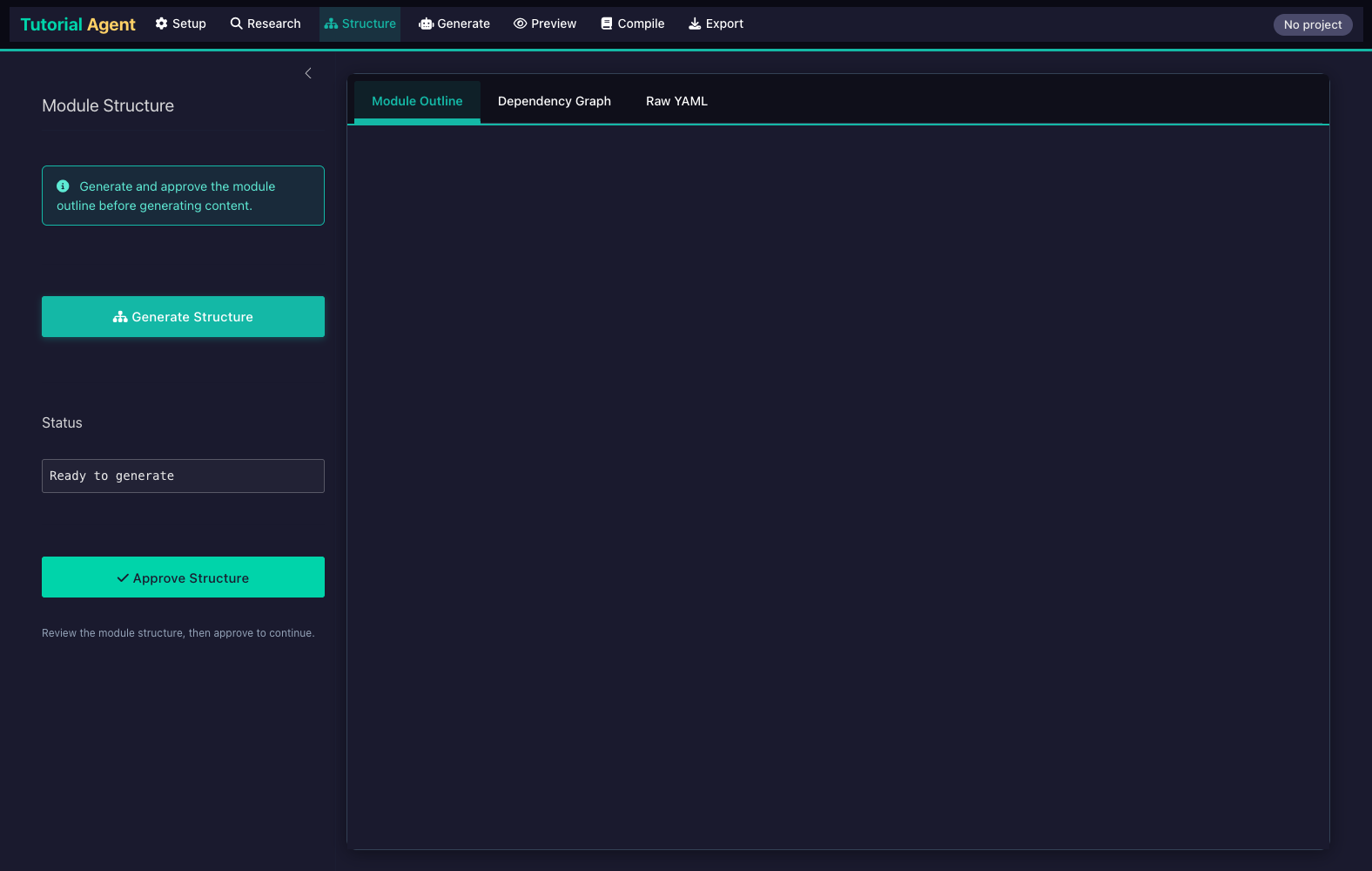Switch to the Raw YAML tab
The width and height of the screenshot is (1372, 871).
click(x=676, y=101)
